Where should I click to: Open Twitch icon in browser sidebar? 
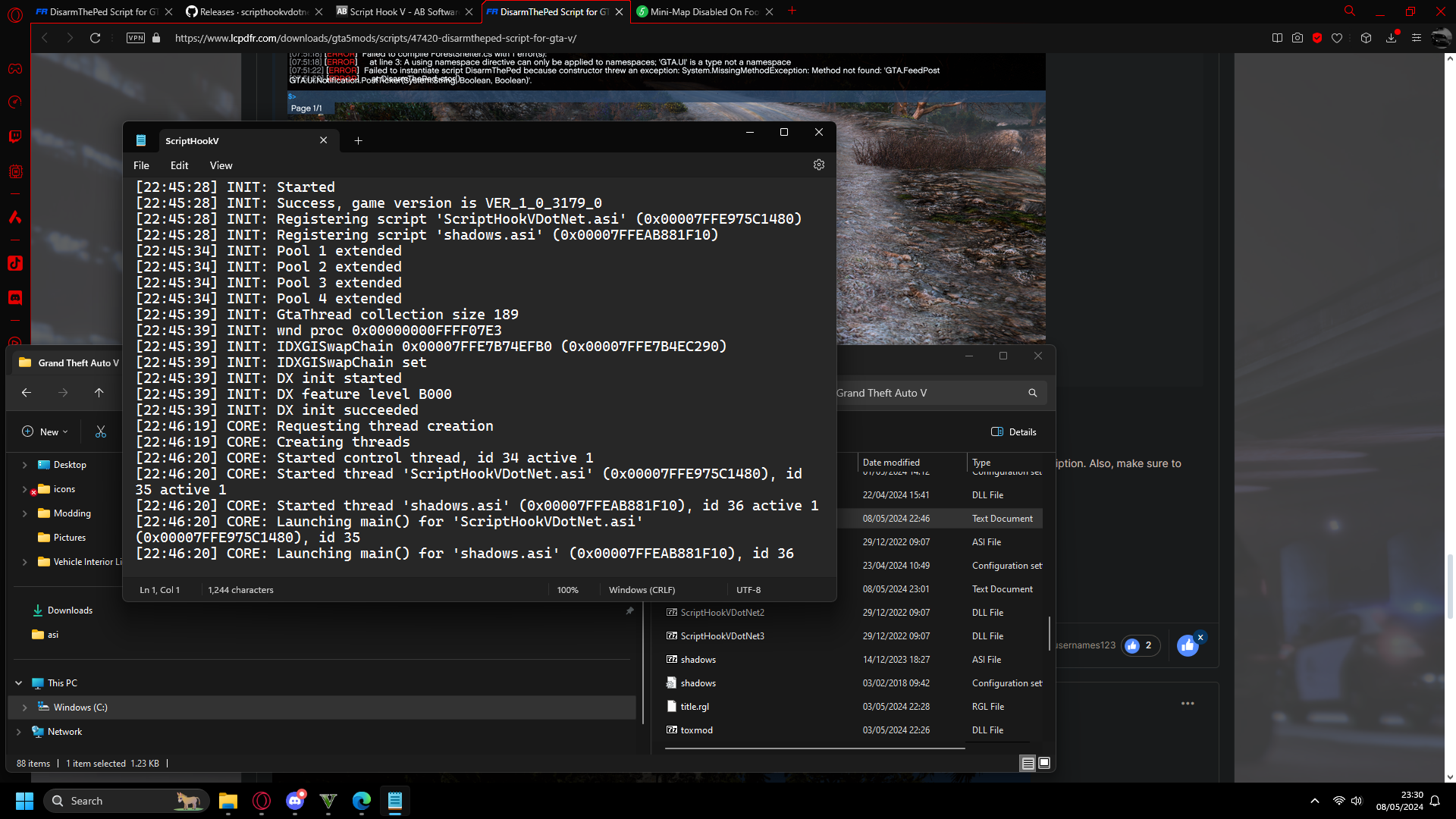(x=15, y=136)
